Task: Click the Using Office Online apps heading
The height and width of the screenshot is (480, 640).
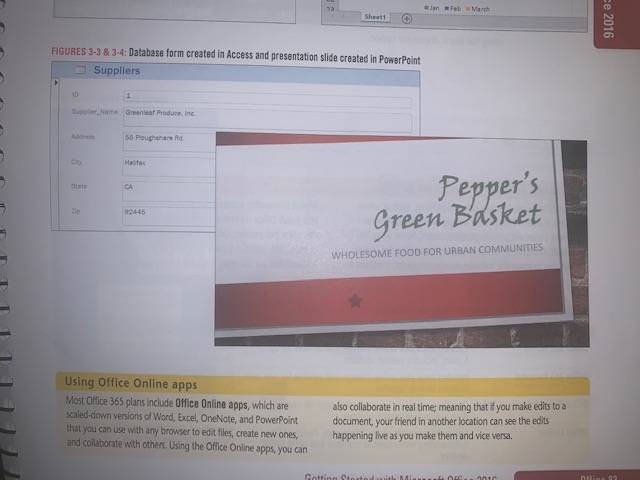Action: pyautogui.click(x=131, y=383)
